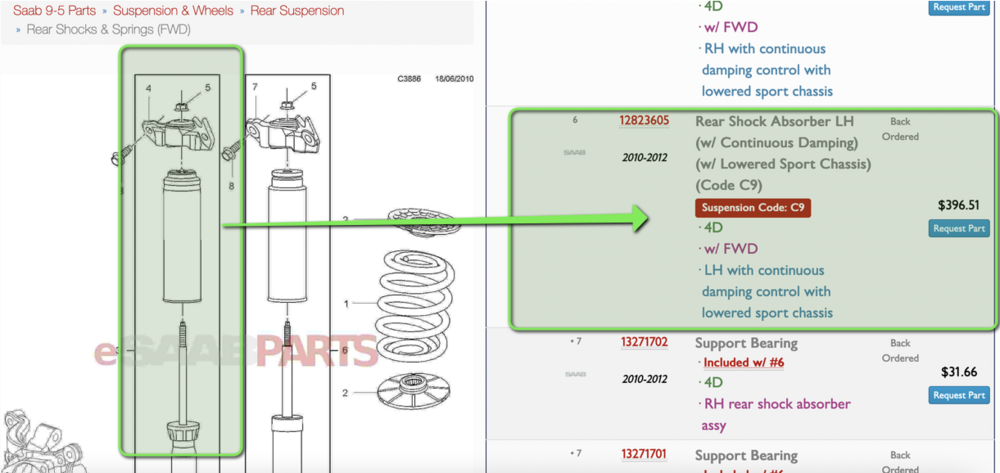Click 'w/ FWD' under Suspension Code C9

pyautogui.click(x=732, y=249)
